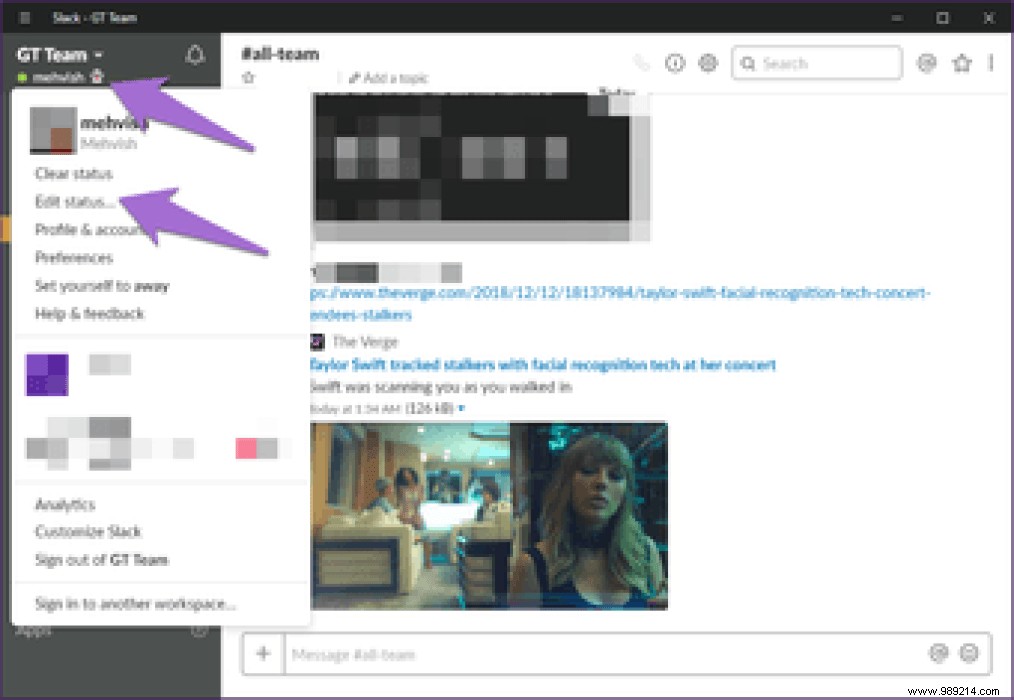
Task: Click the hamburger menu in the title bar
Action: click(24, 17)
